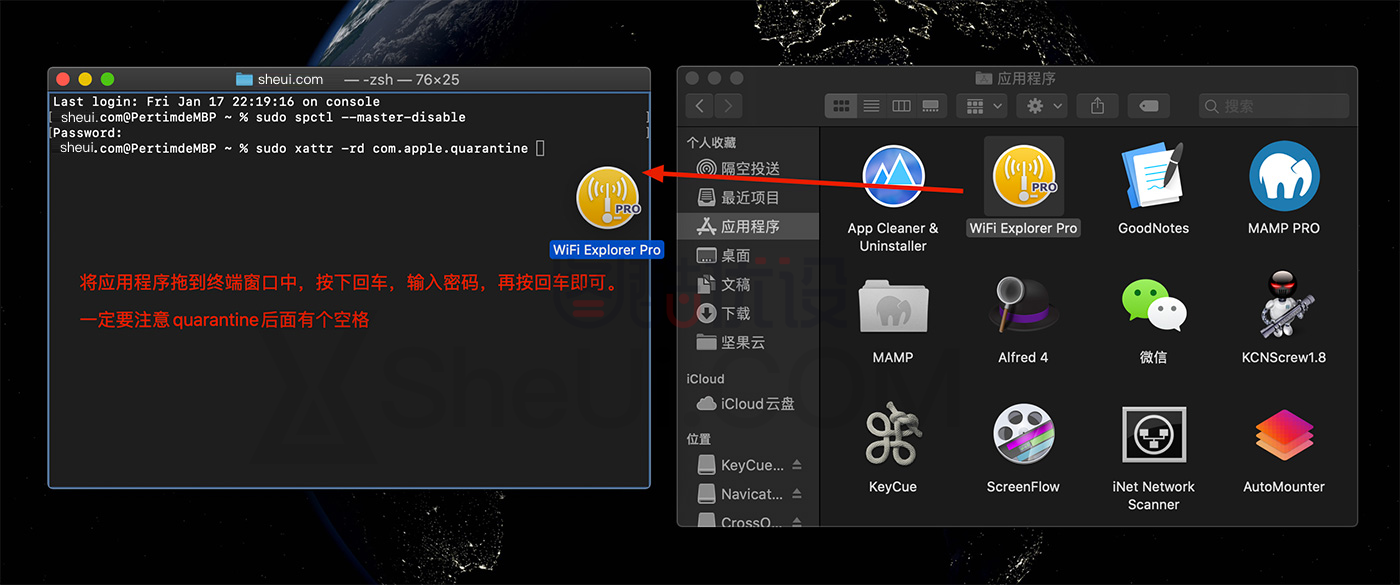Click the folder proxy icon in Terminal title
The height and width of the screenshot is (585, 1400).
point(244,79)
